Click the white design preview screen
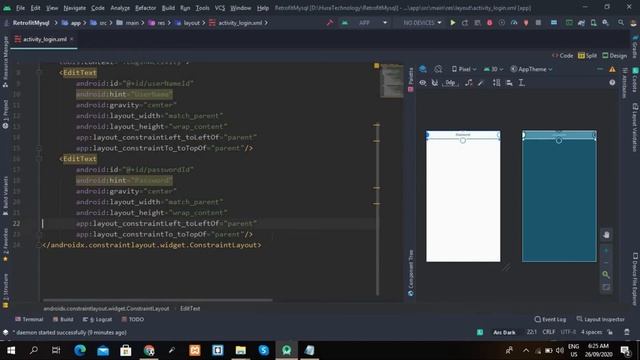The width and height of the screenshot is (640, 360). coord(463,196)
